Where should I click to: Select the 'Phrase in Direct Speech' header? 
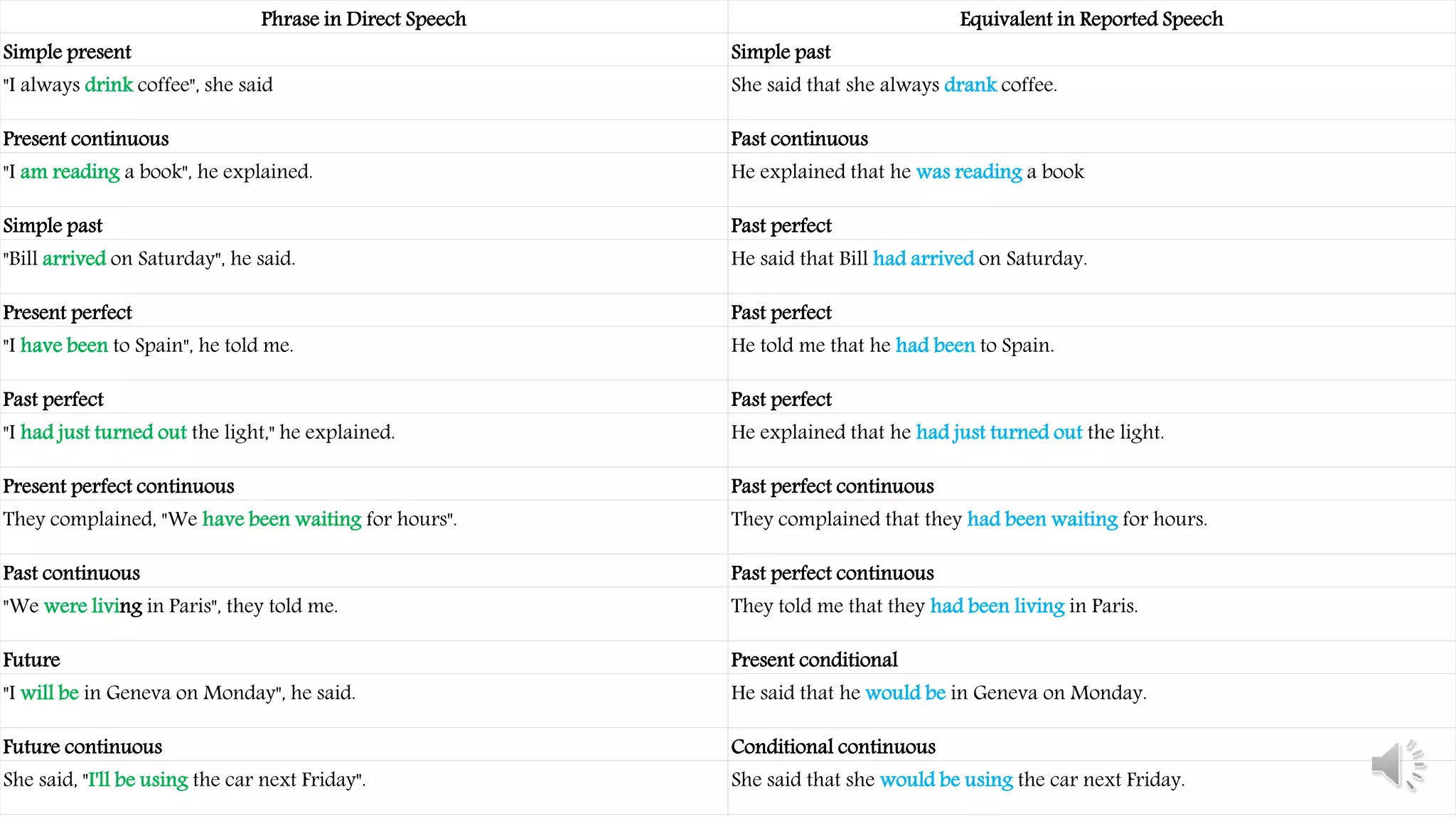coord(363,18)
